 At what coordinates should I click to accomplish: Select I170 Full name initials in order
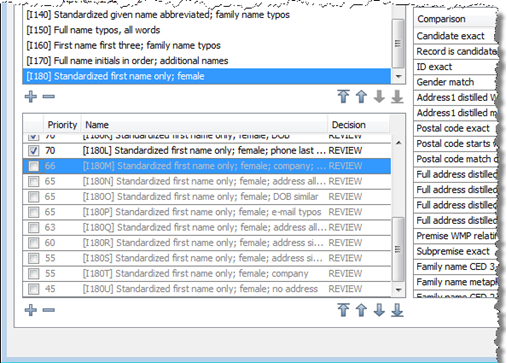[207, 61]
